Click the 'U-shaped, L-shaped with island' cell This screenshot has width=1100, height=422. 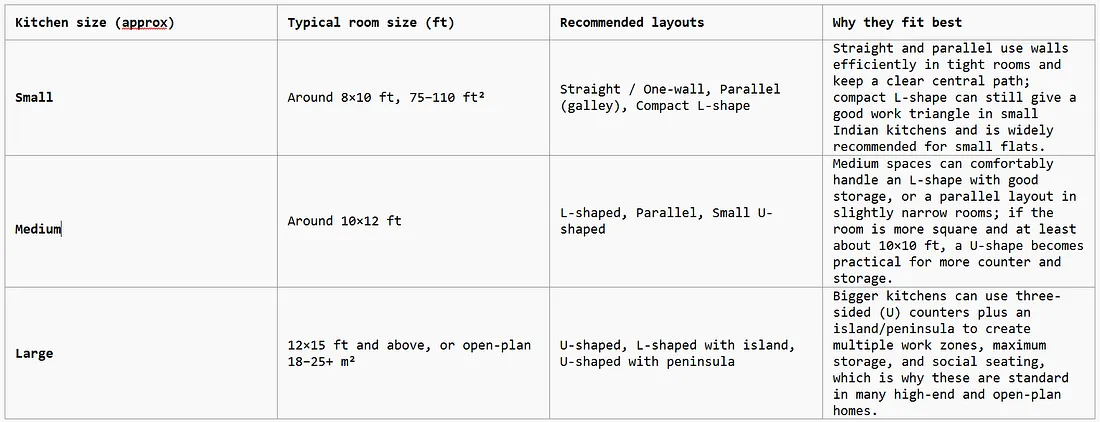[685, 353]
